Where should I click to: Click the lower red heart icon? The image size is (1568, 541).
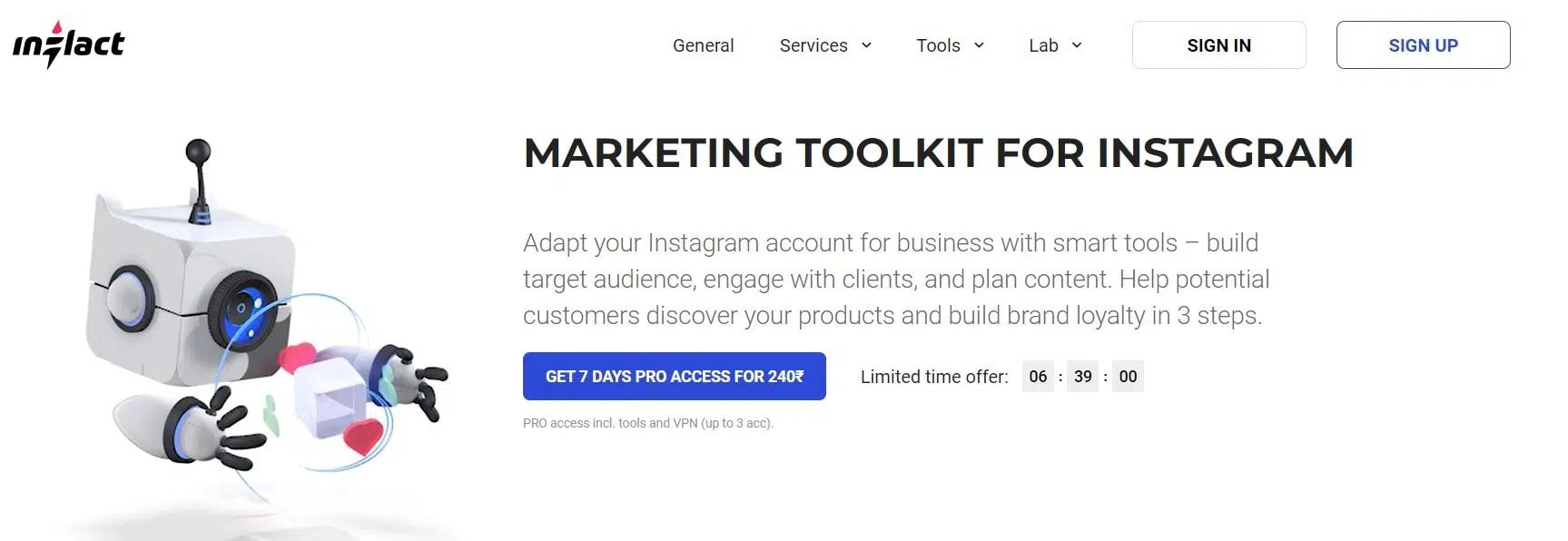point(364,437)
